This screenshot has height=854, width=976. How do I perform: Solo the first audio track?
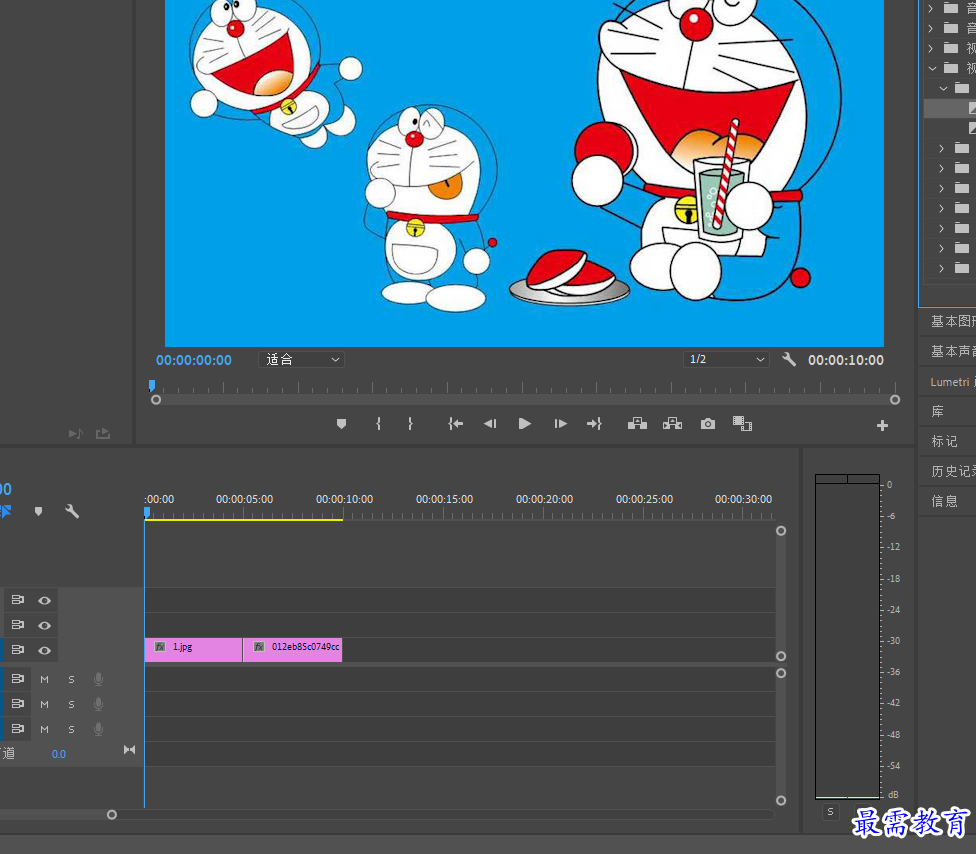click(x=71, y=680)
